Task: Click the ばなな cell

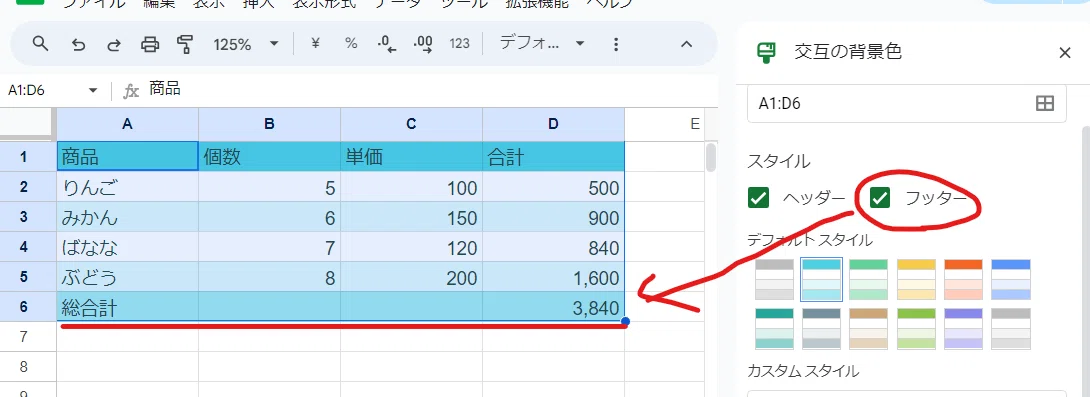Action: click(x=127, y=247)
